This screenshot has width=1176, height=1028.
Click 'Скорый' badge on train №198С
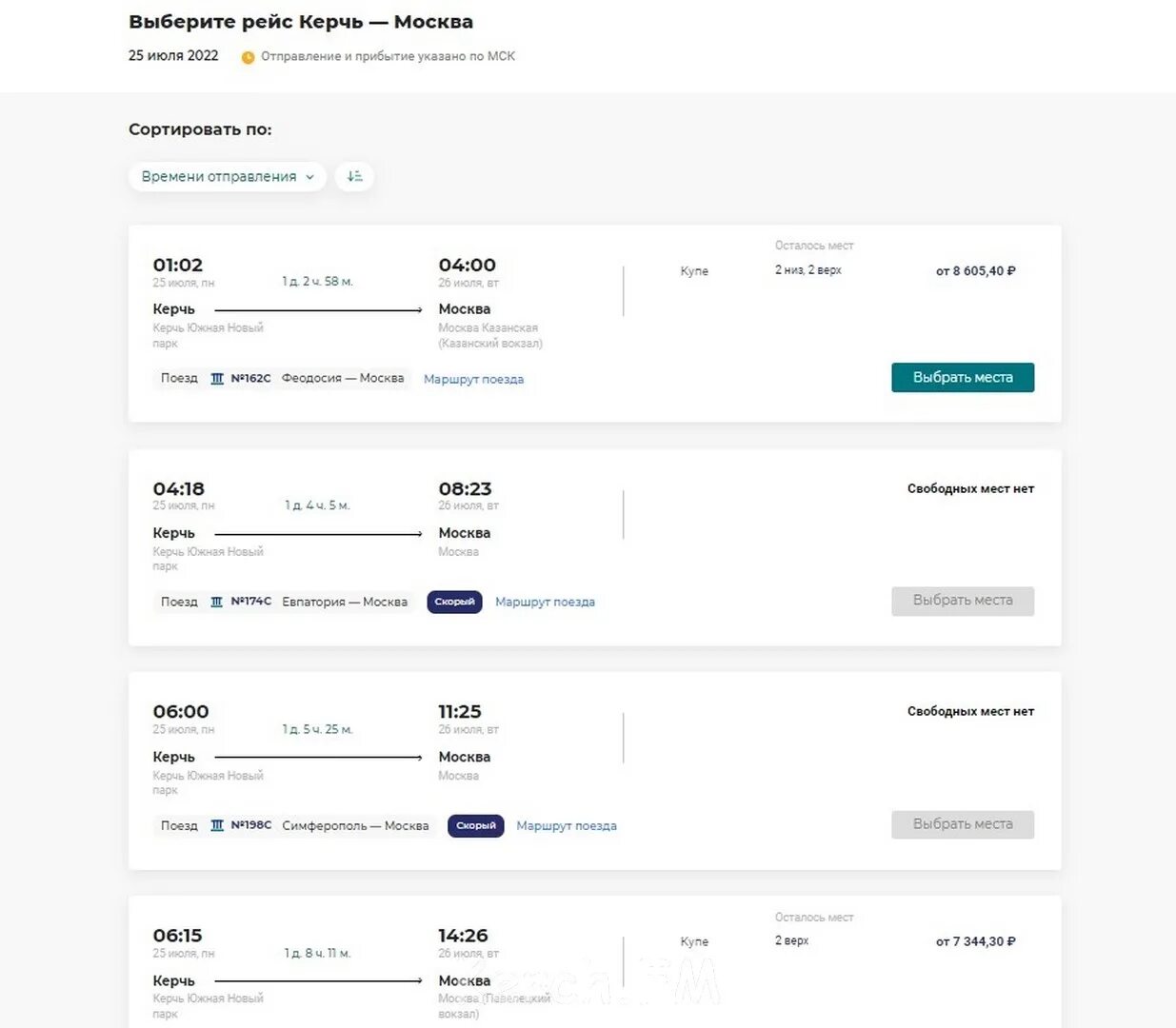click(x=475, y=825)
